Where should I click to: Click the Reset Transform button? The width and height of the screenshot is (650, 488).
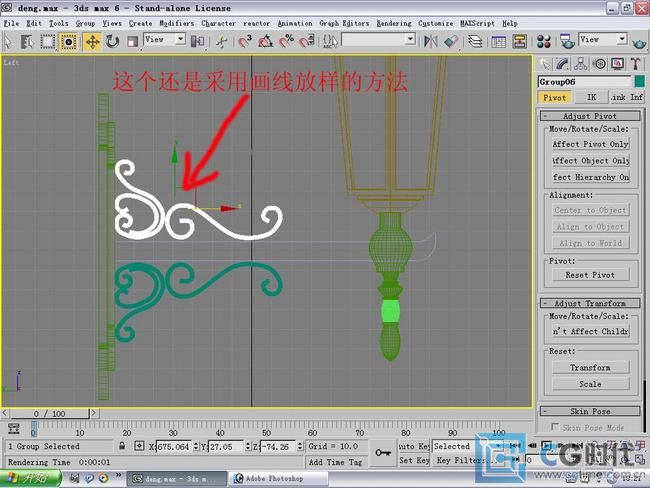pyautogui.click(x=590, y=368)
